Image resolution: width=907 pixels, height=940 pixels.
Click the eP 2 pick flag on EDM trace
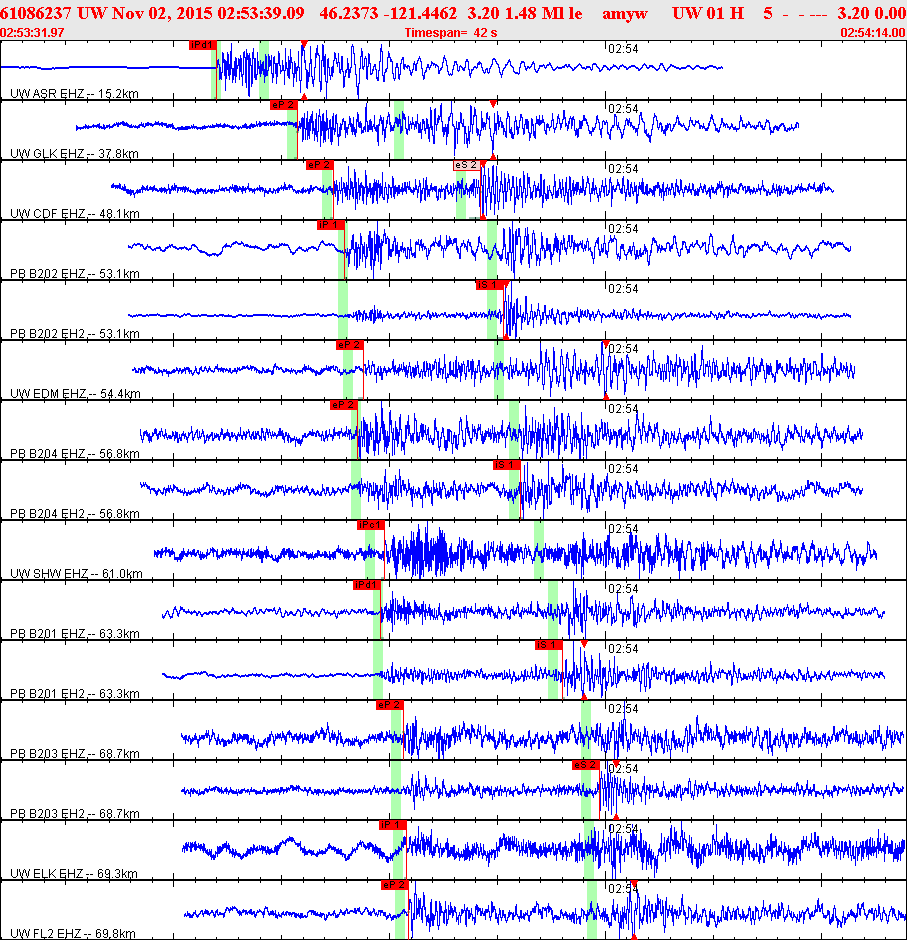coord(349,345)
